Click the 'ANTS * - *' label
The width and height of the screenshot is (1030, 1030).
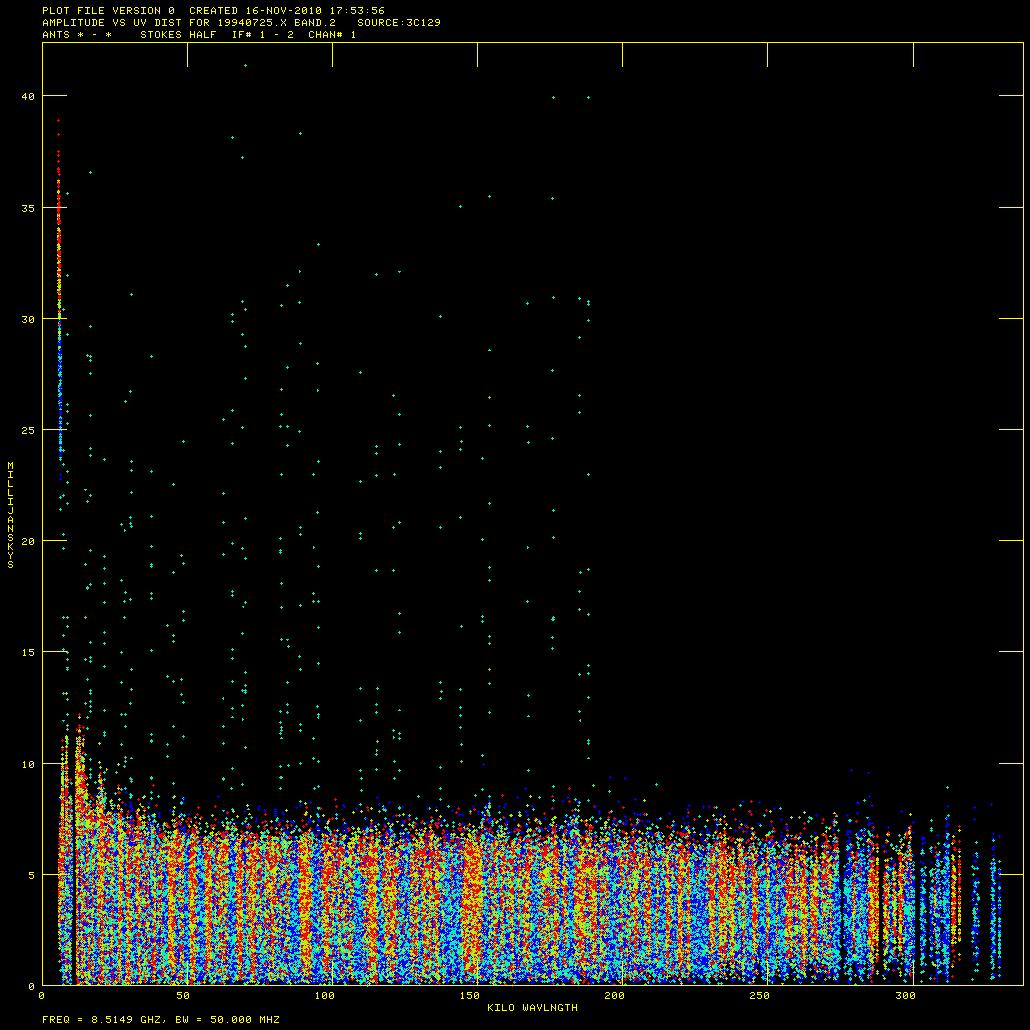(77, 34)
